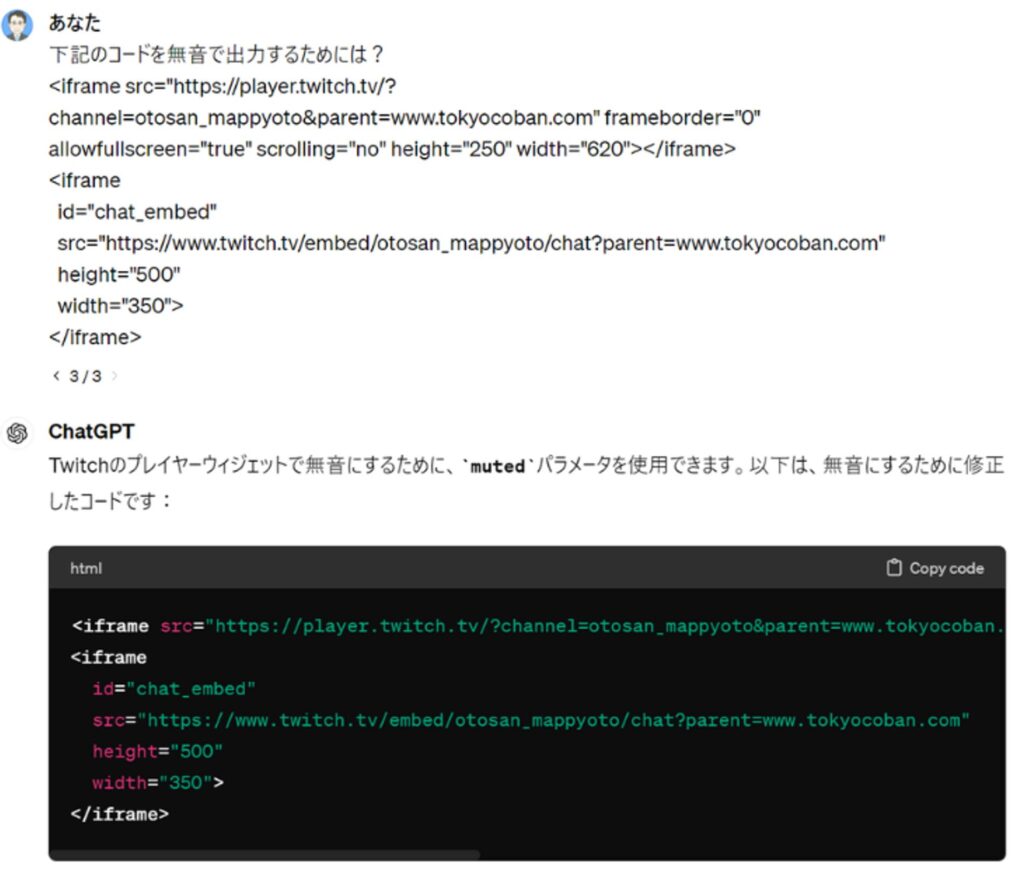Image resolution: width=1024 pixels, height=873 pixels.
Task: Click the response line 'したコードです：'
Action: click(x=110, y=501)
